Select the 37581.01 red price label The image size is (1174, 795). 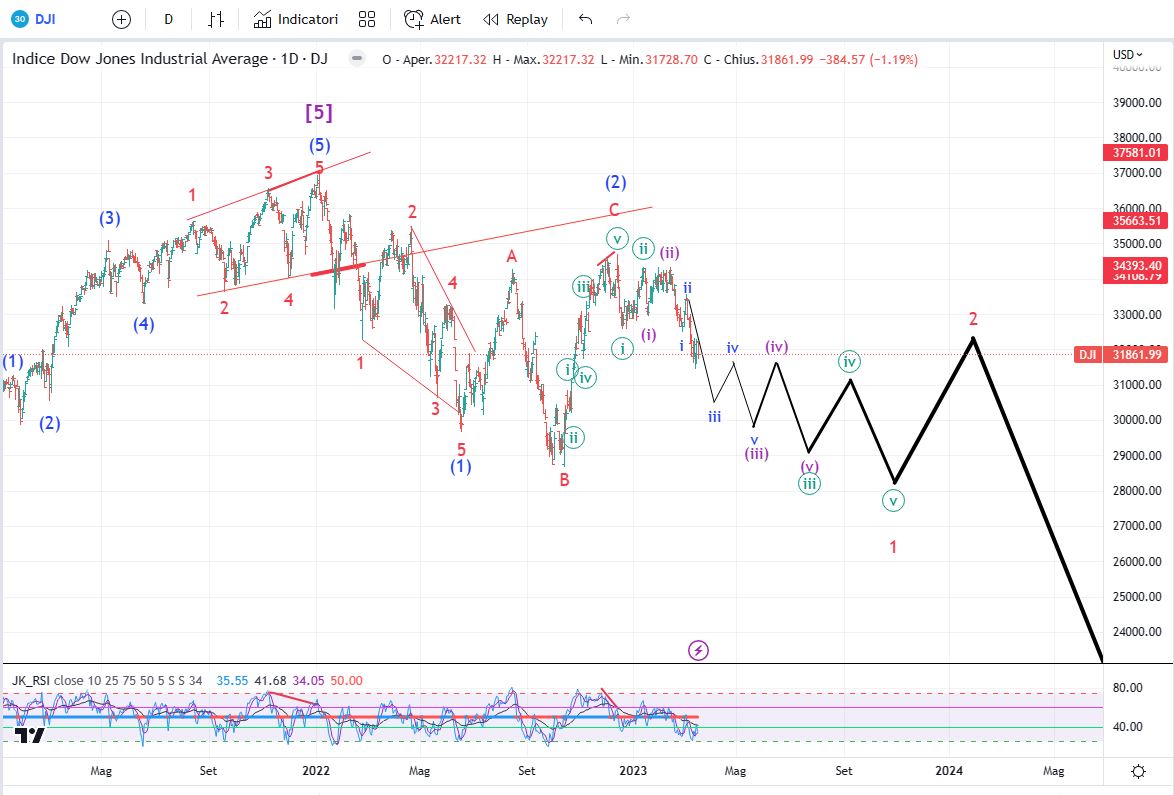1136,153
